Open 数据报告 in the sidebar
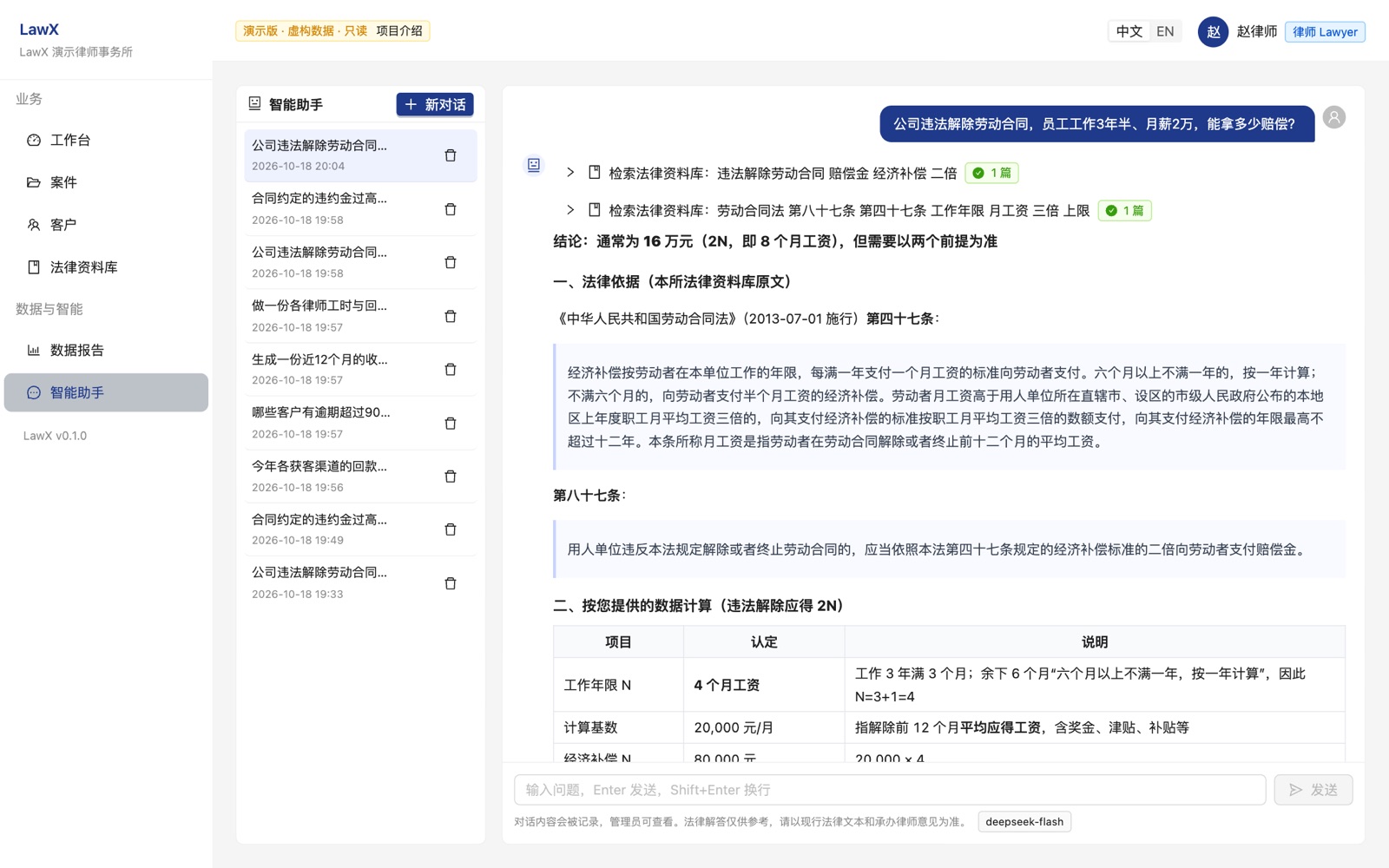This screenshot has width=1389, height=868. pos(106,350)
